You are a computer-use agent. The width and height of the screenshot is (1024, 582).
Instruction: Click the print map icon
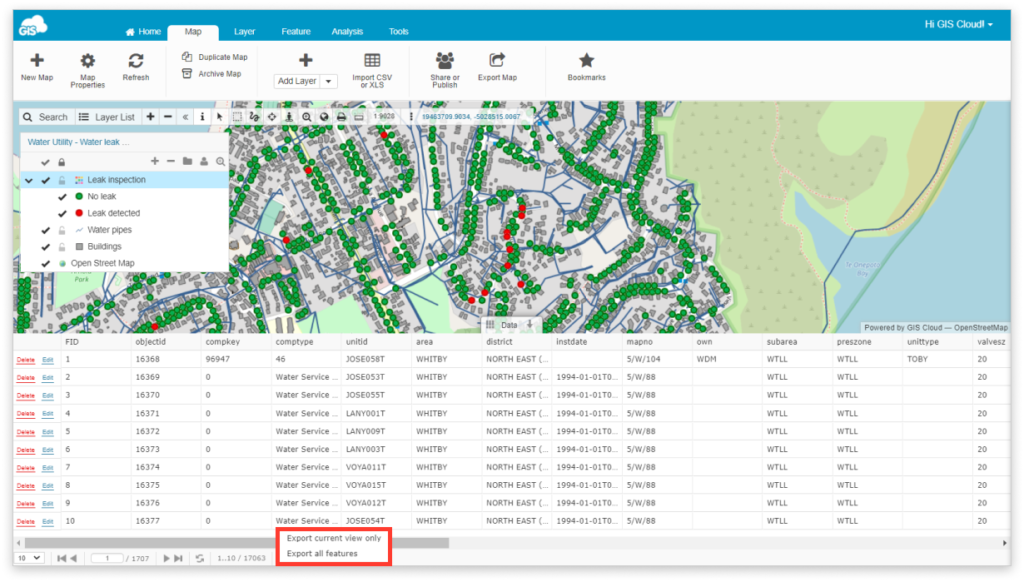tap(341, 117)
